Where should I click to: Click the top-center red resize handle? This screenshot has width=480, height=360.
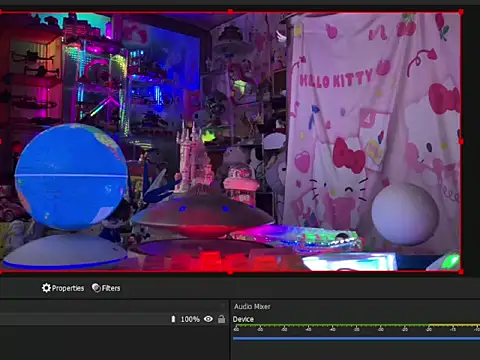coord(230,12)
